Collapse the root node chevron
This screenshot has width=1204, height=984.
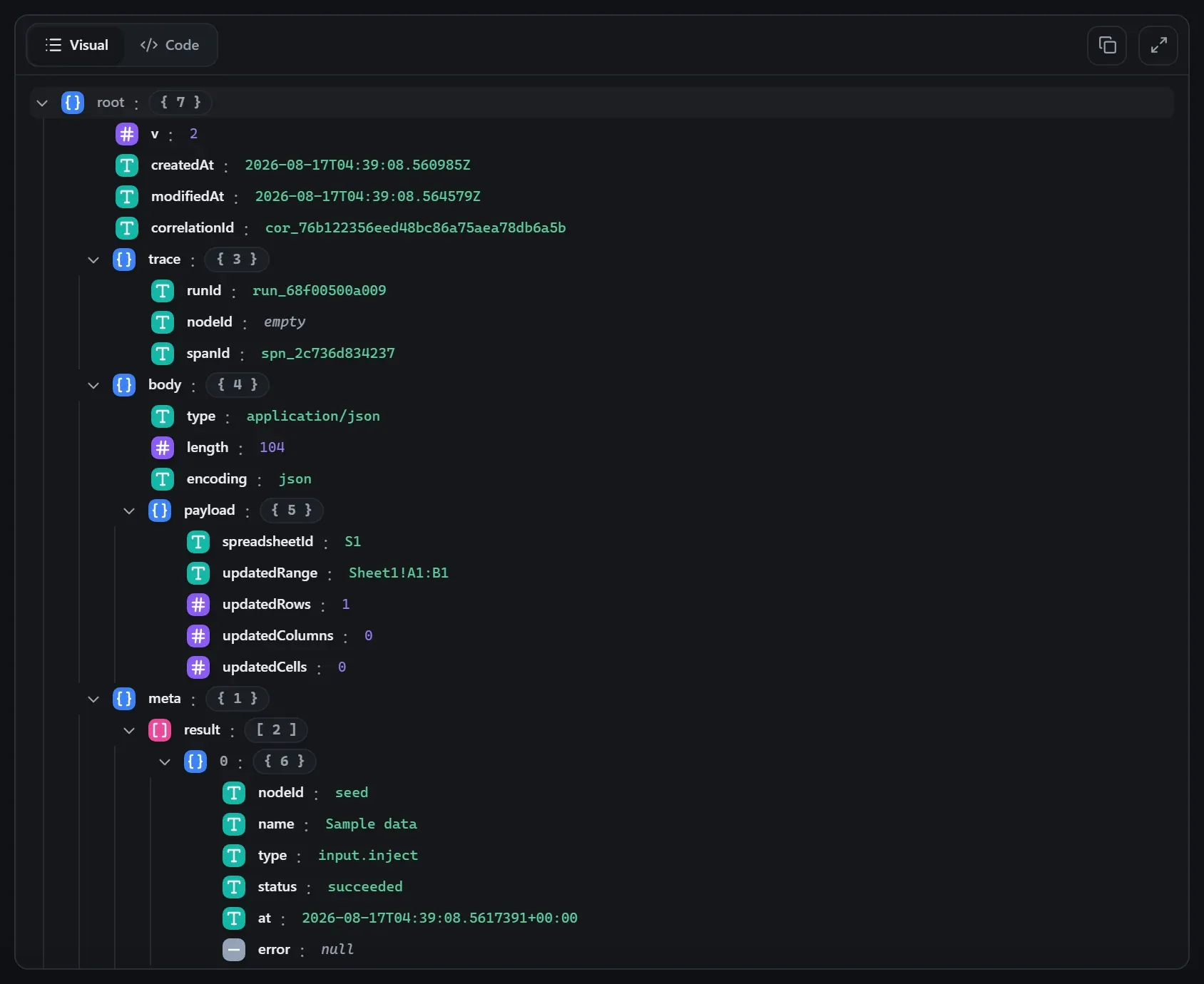[42, 103]
